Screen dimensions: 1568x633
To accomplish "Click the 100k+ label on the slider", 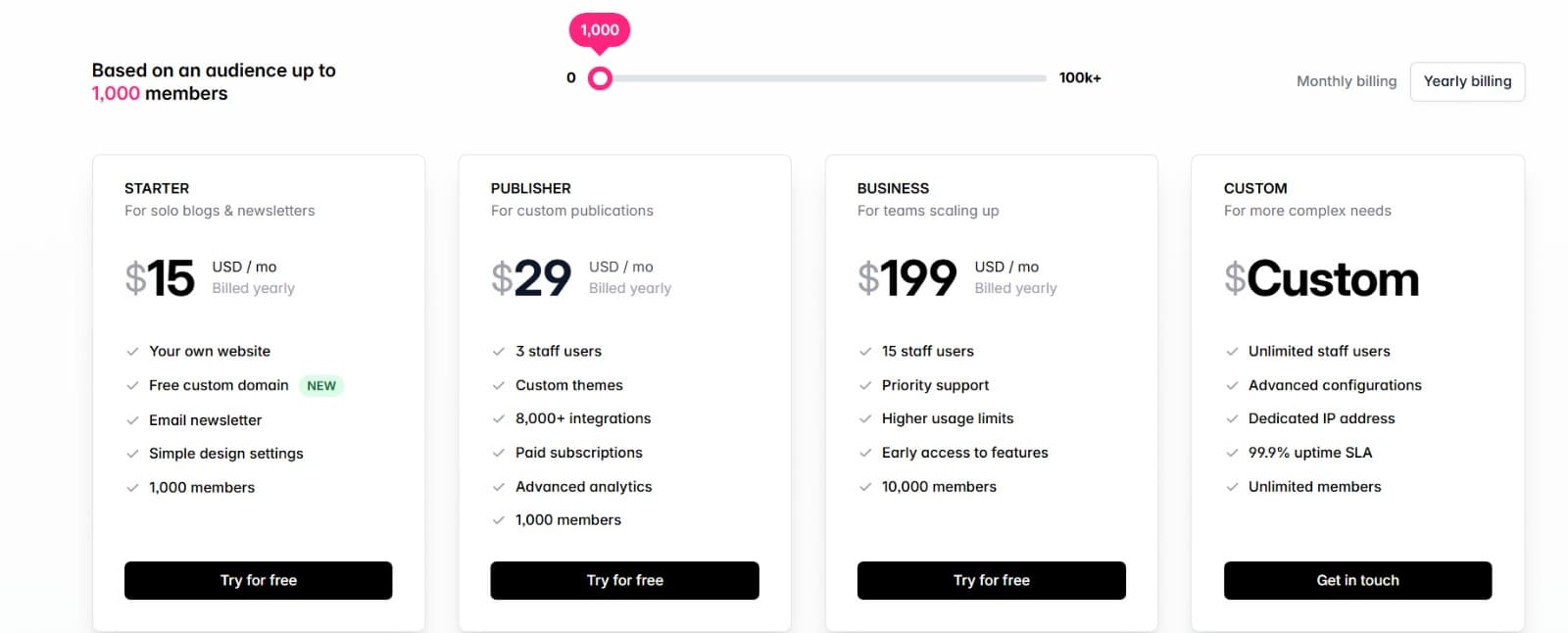I will (x=1080, y=76).
